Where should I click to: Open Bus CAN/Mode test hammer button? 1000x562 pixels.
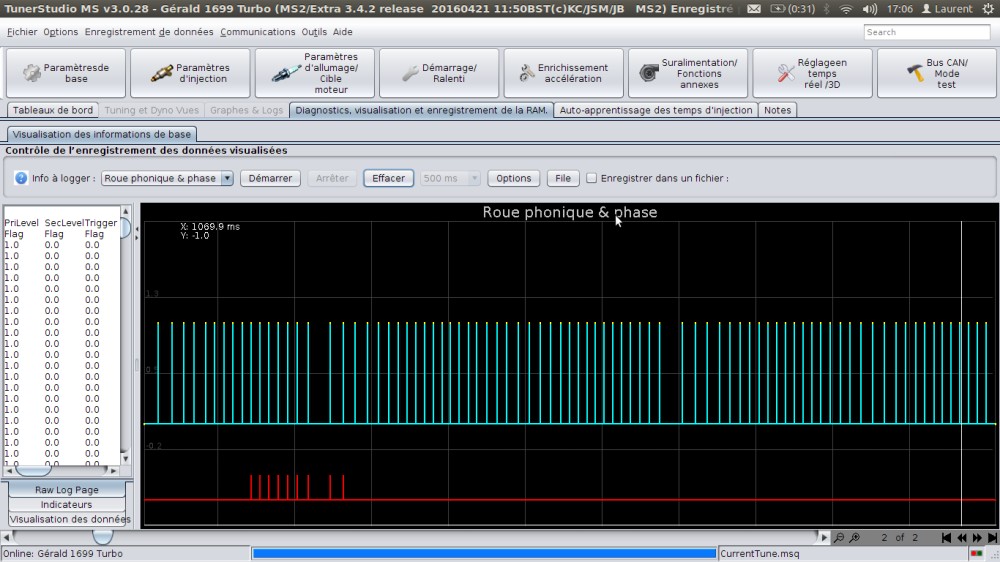[934, 73]
